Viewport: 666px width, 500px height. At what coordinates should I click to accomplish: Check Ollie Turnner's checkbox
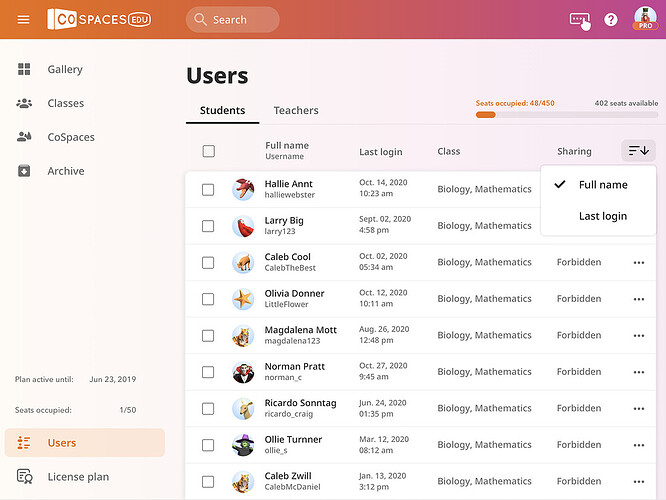pyautogui.click(x=208, y=445)
